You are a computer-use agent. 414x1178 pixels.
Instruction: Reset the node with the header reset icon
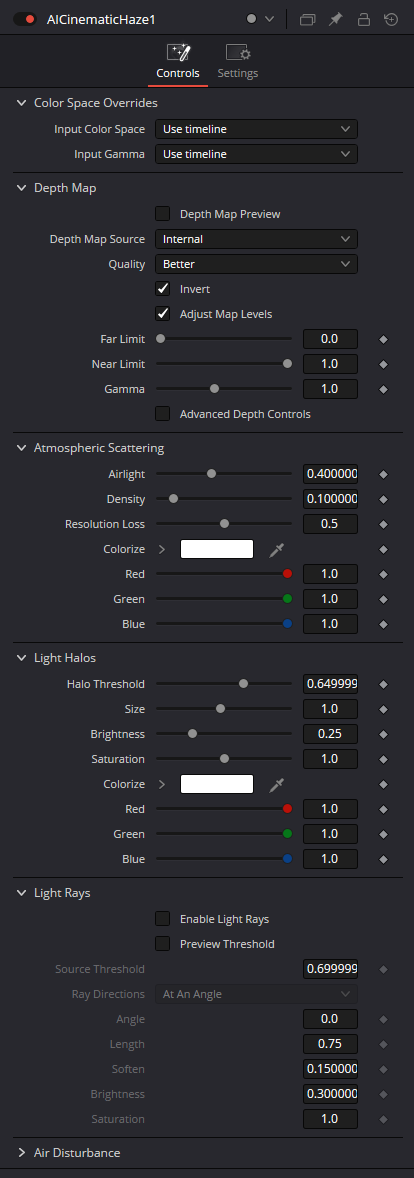[x=391, y=20]
